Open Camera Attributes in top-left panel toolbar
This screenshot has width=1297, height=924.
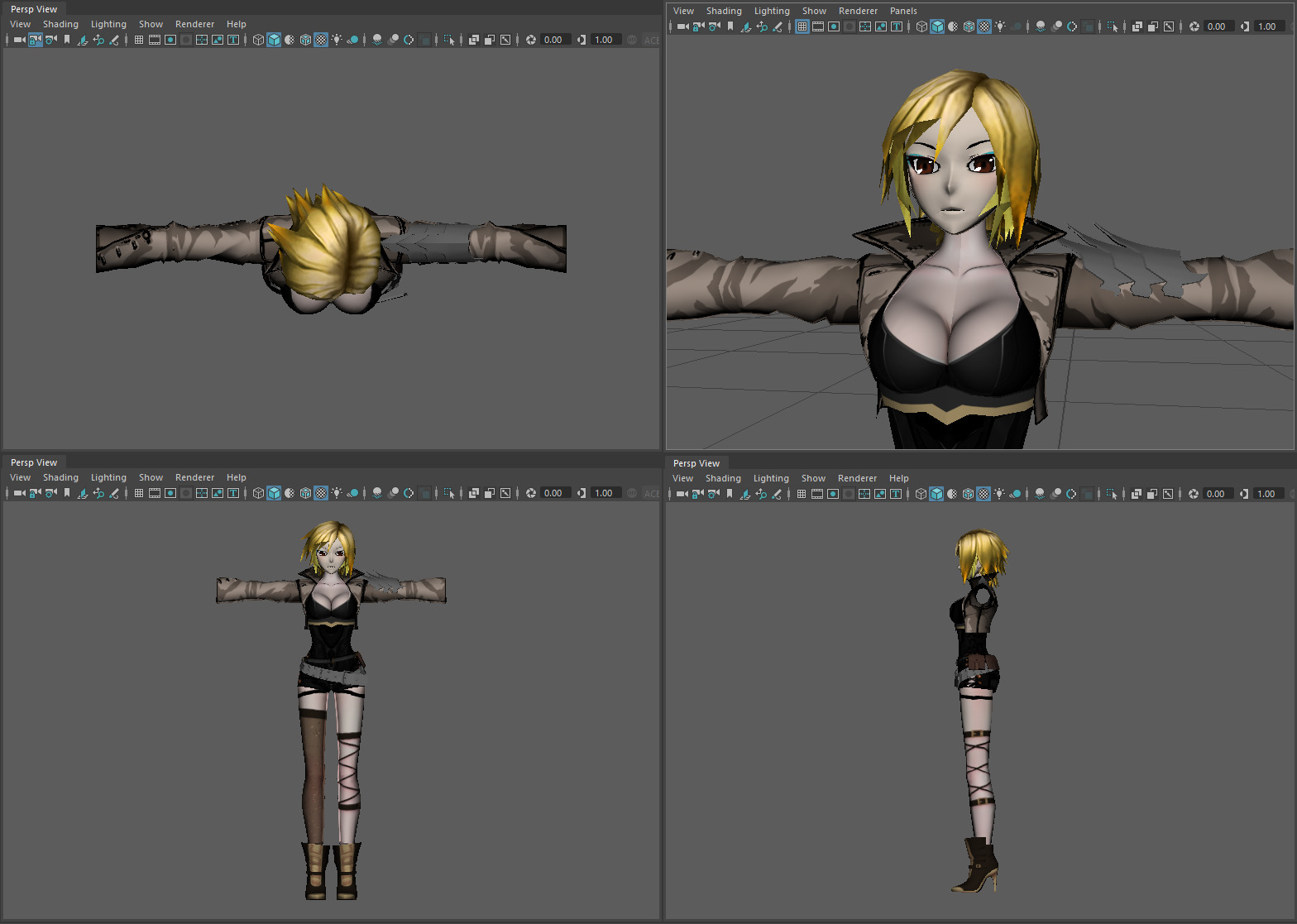coord(51,40)
